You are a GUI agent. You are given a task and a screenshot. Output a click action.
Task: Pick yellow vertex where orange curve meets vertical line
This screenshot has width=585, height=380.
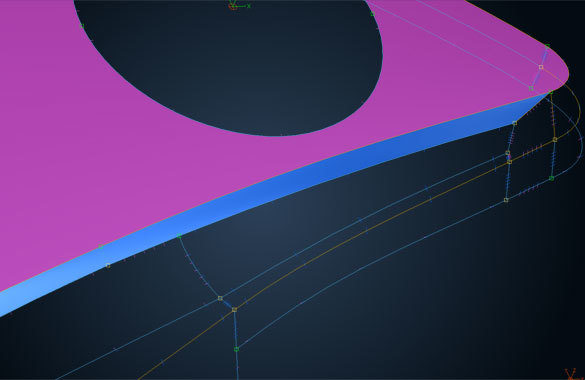pyautogui.click(x=234, y=310)
